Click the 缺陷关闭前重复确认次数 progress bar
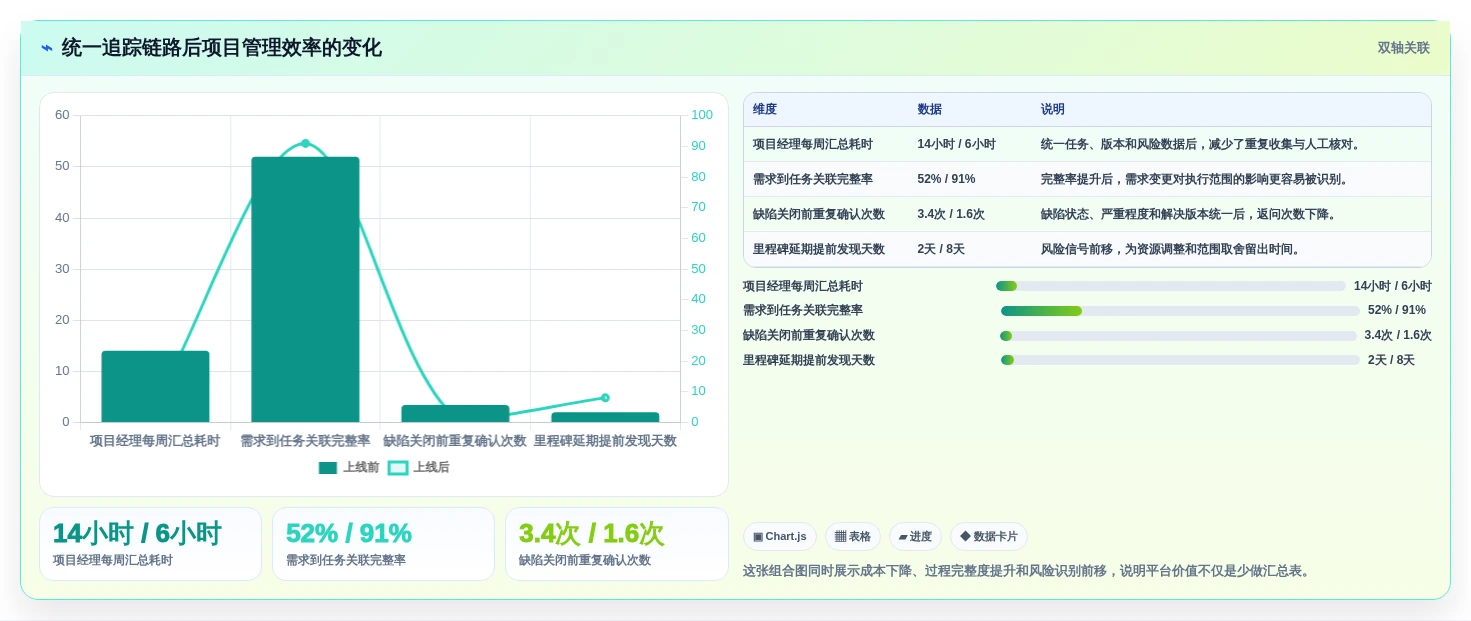 click(x=1178, y=336)
